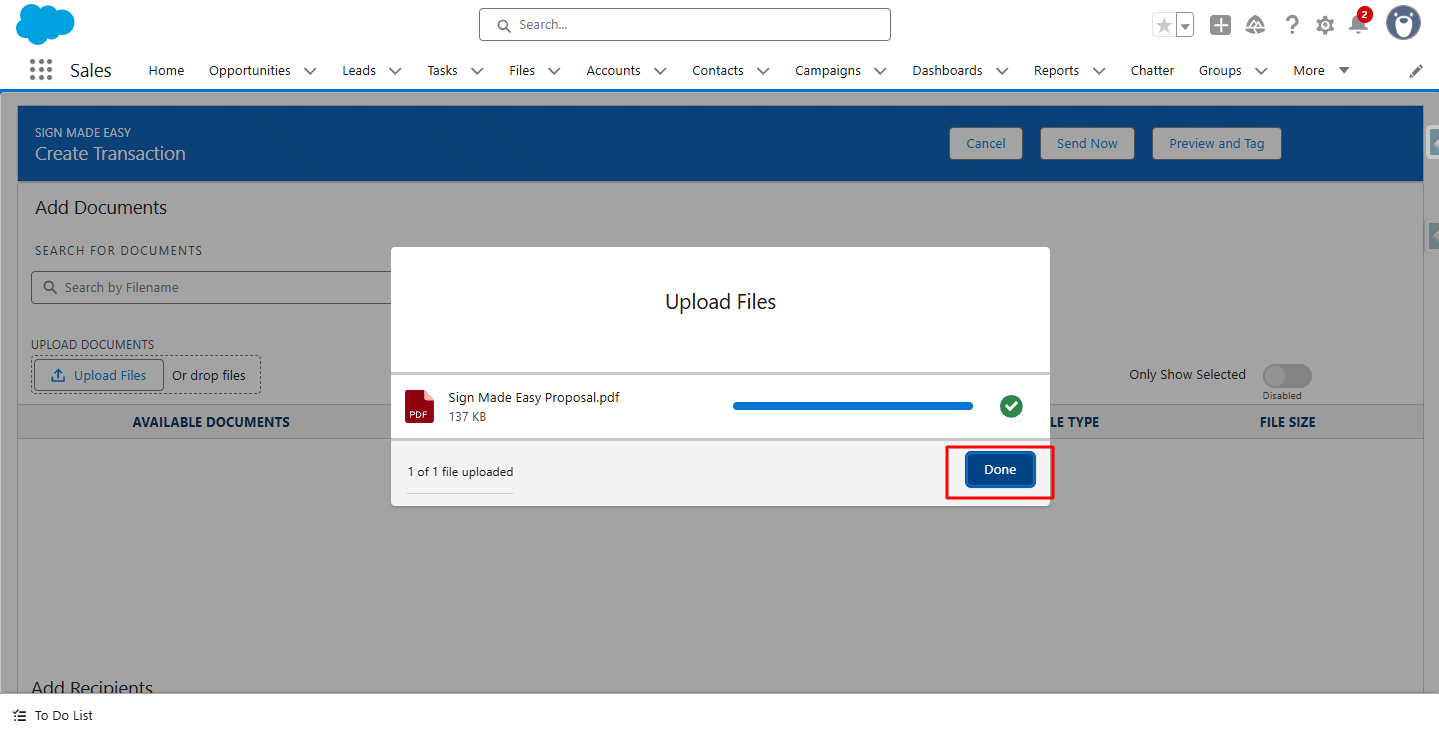Open the To Do List utility item

(x=53, y=716)
